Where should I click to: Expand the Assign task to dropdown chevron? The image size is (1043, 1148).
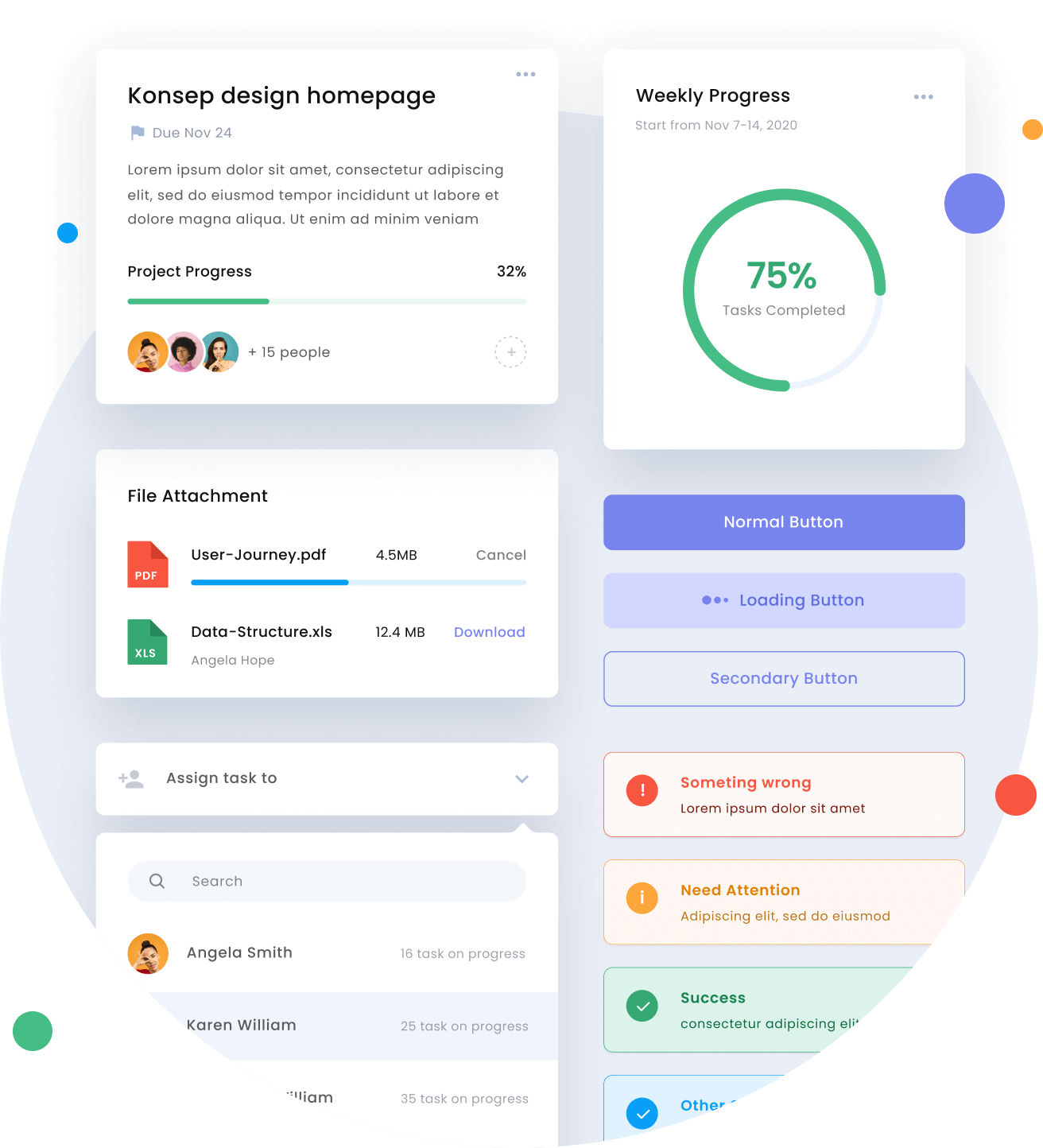click(x=522, y=779)
